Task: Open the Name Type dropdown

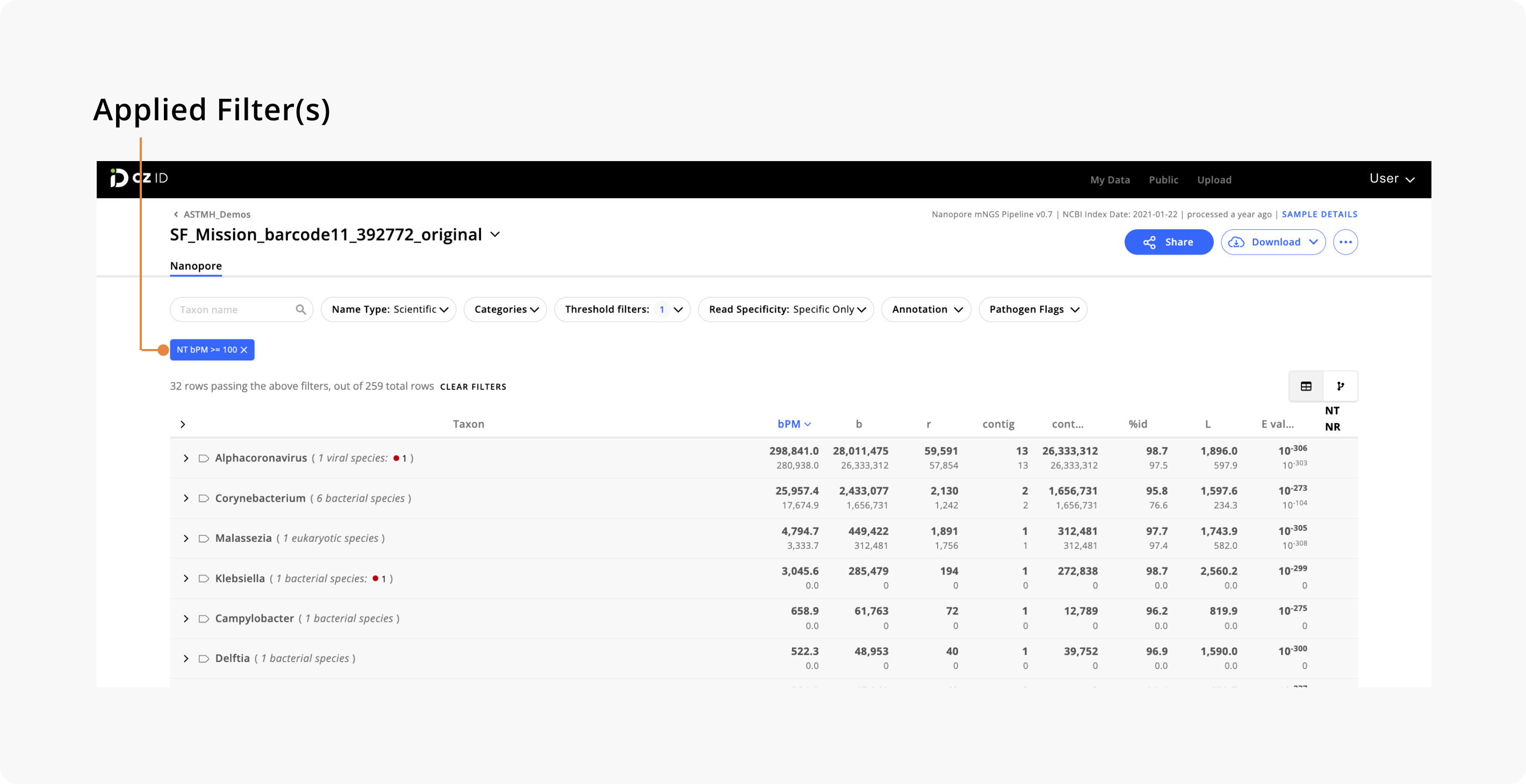Action: 388,310
